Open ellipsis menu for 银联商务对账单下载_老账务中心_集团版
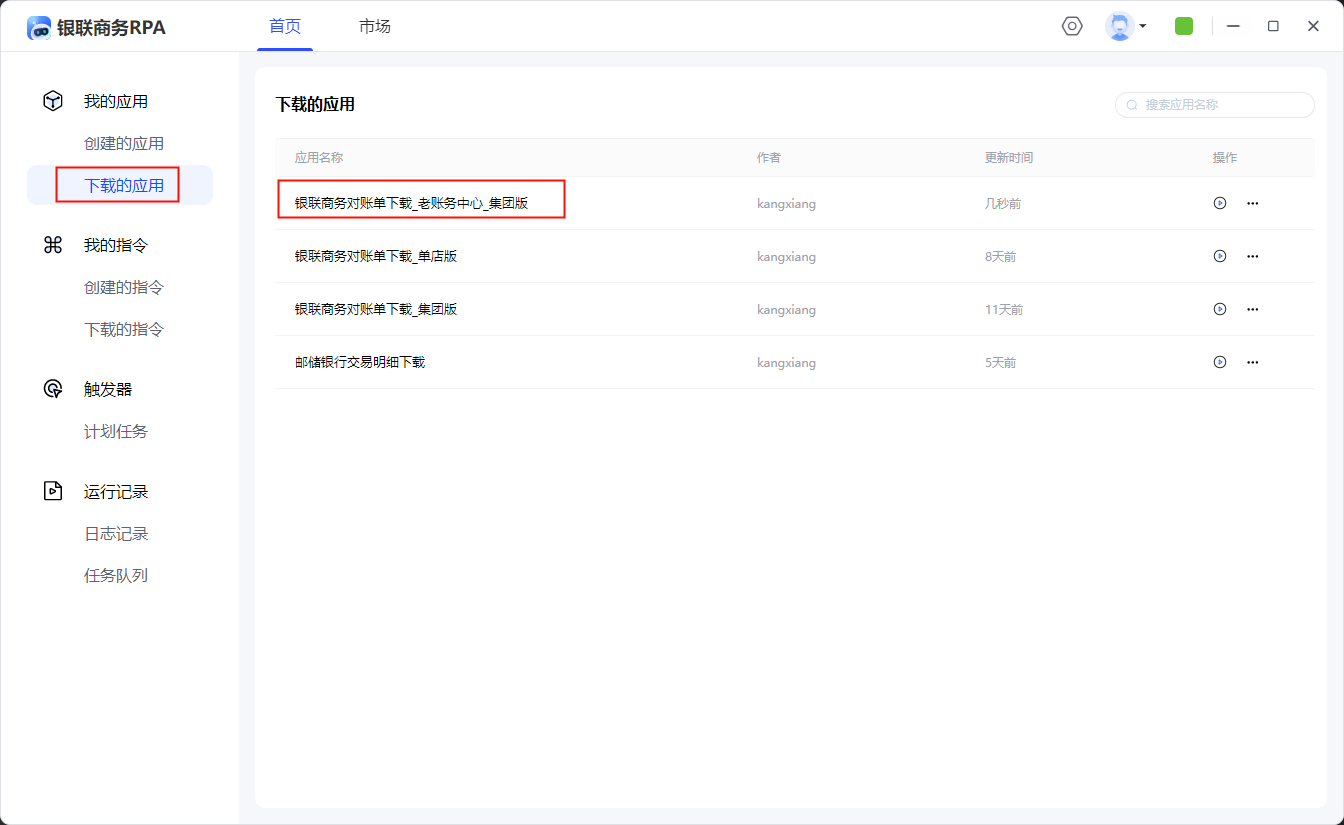1344x825 pixels. tap(1252, 203)
